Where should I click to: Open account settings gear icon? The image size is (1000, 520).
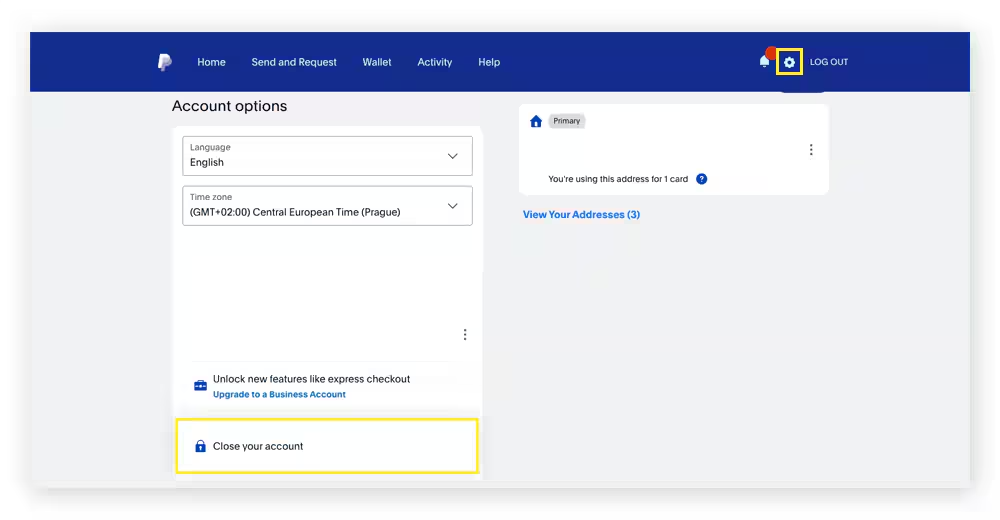[x=789, y=62]
